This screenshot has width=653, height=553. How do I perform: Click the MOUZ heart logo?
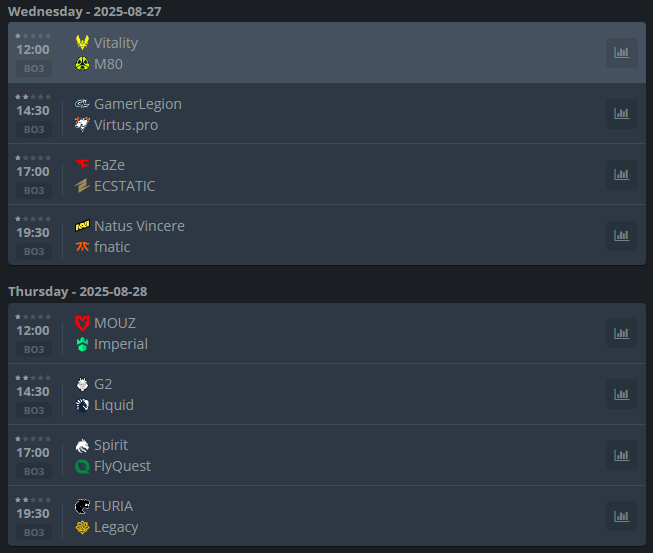pyautogui.click(x=82, y=323)
